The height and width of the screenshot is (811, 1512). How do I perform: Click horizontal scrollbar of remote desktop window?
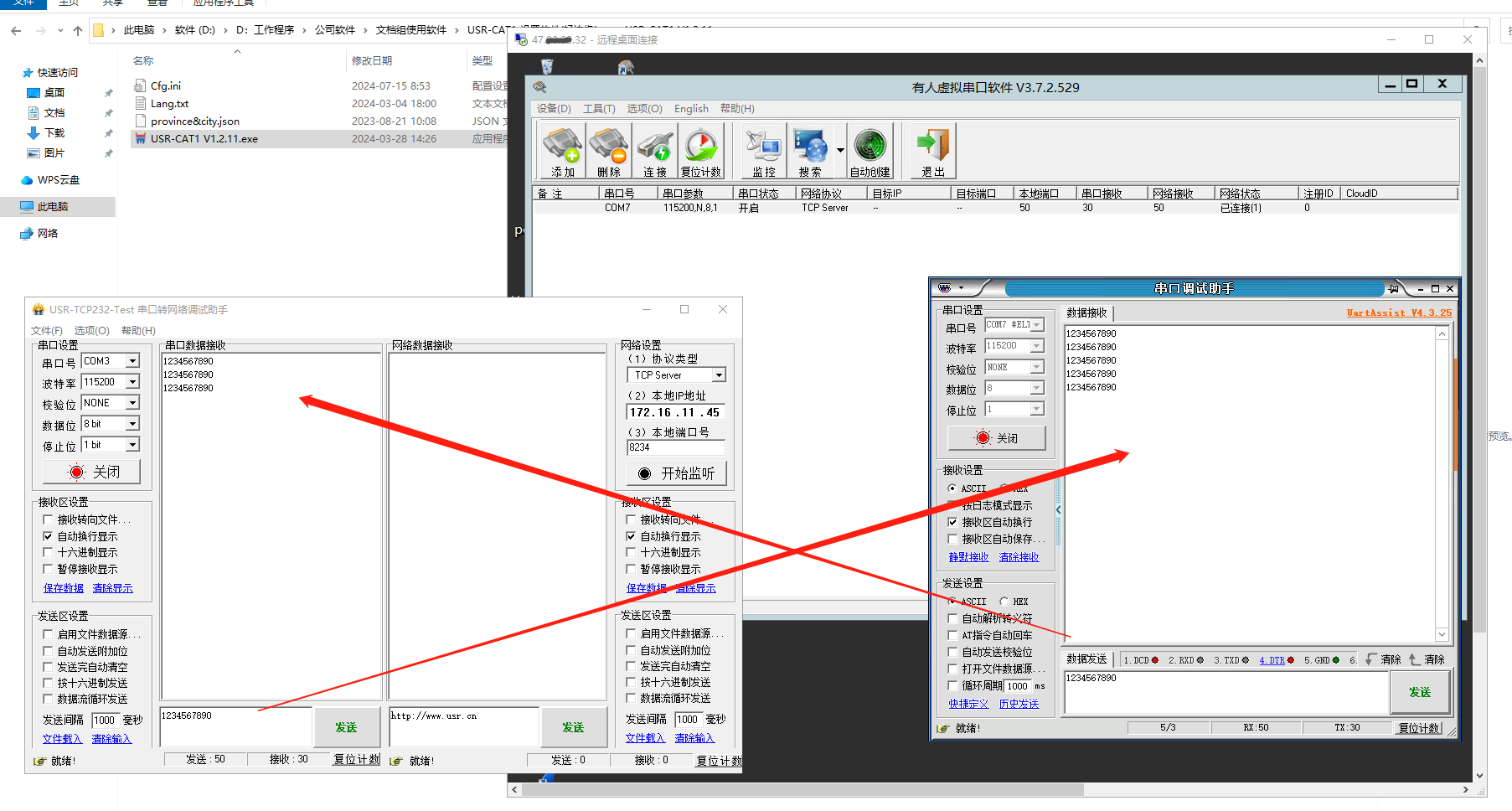(x=802, y=790)
